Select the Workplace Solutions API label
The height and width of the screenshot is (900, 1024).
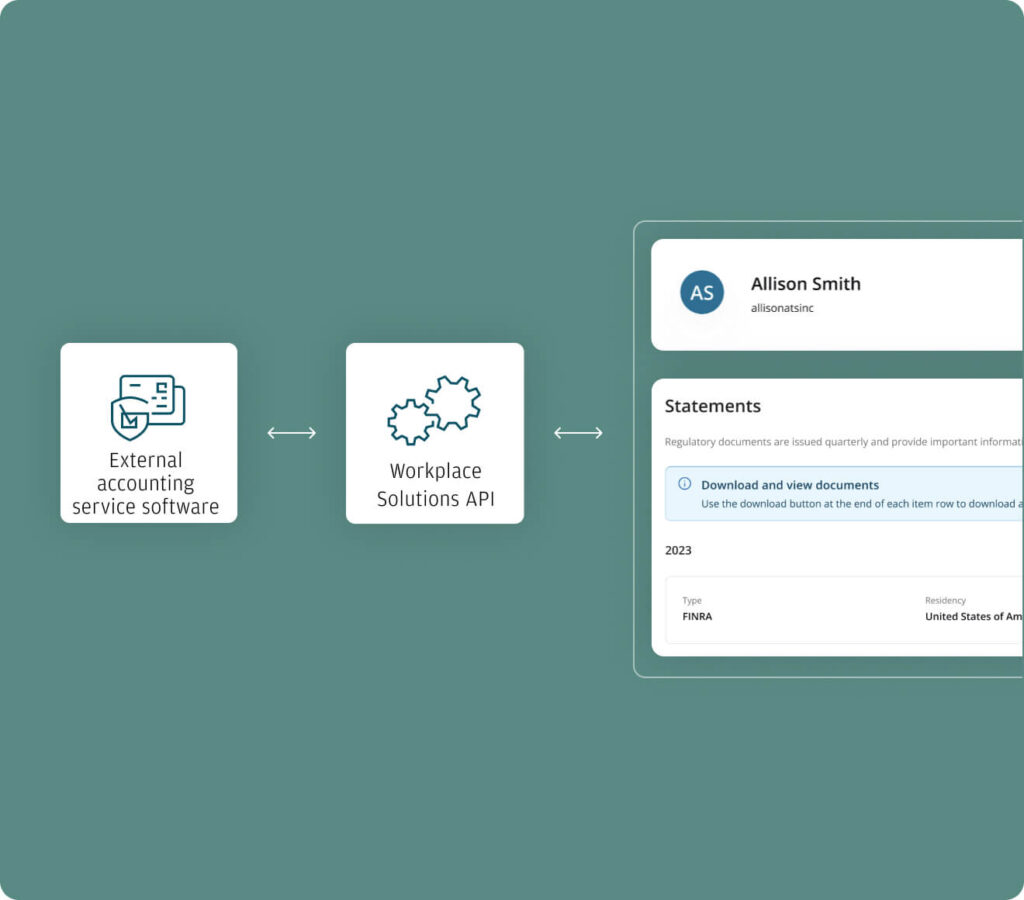click(435, 484)
